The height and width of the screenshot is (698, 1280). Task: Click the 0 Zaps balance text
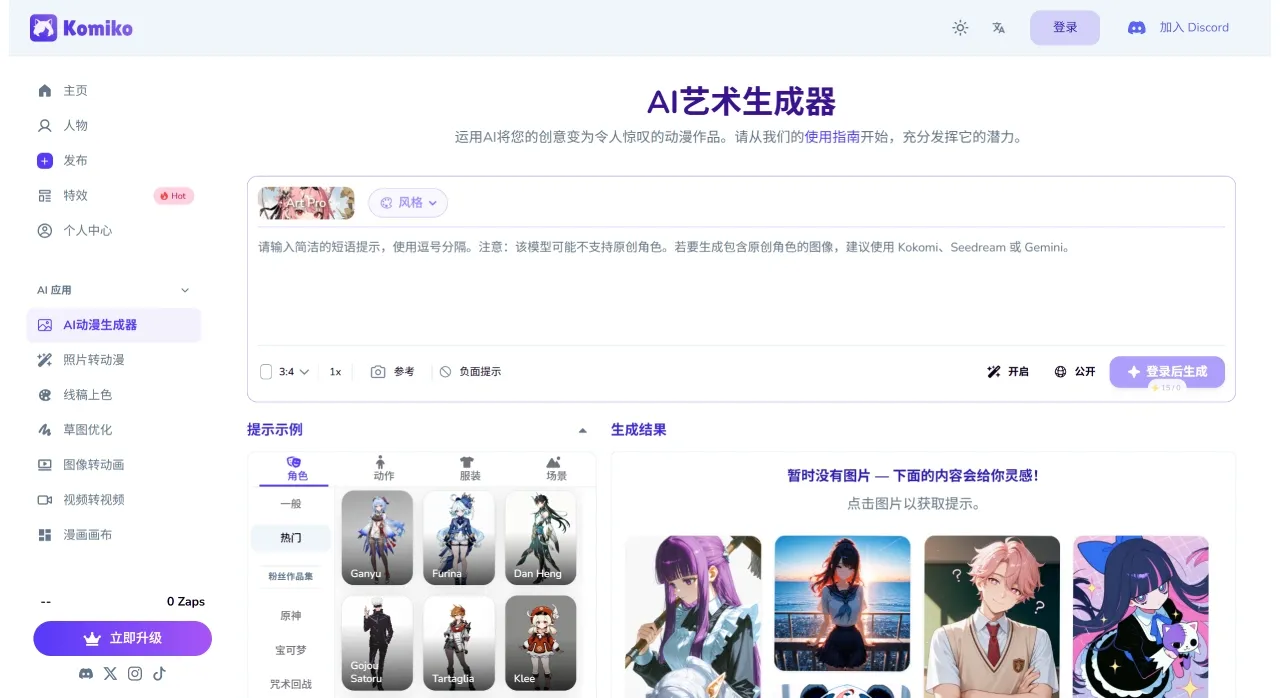(186, 602)
